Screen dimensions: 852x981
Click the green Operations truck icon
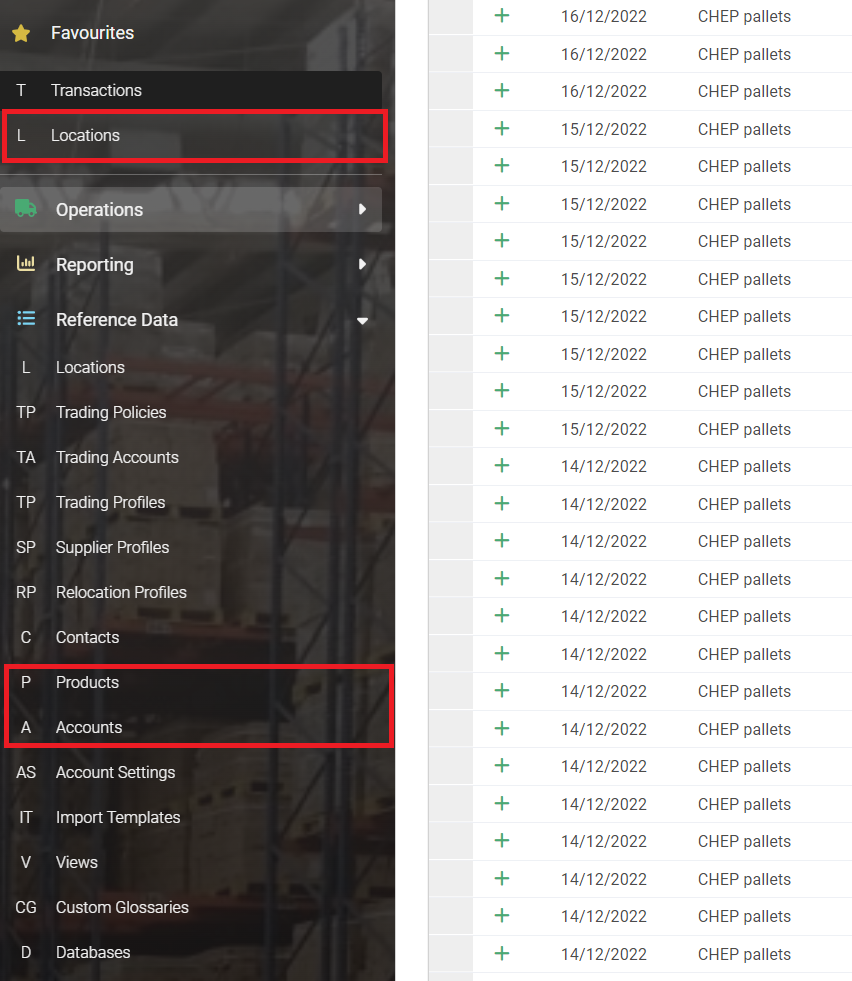point(26,209)
